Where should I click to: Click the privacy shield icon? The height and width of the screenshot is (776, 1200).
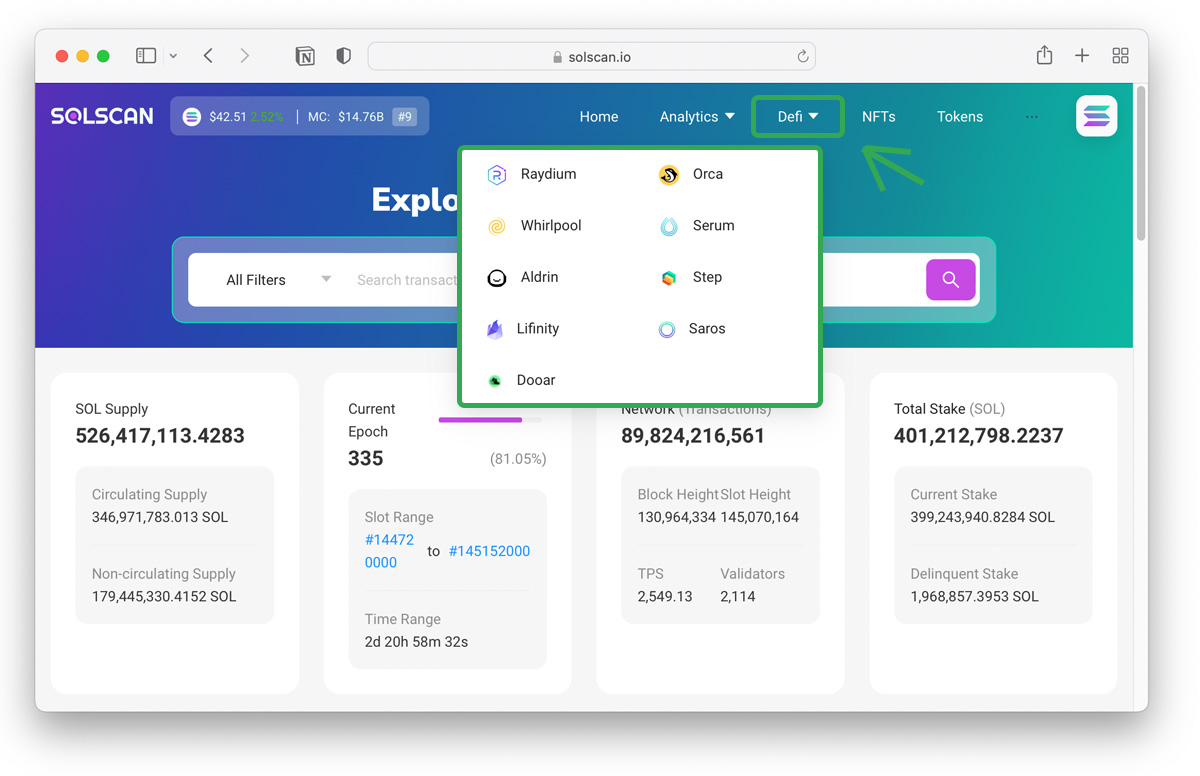click(344, 56)
